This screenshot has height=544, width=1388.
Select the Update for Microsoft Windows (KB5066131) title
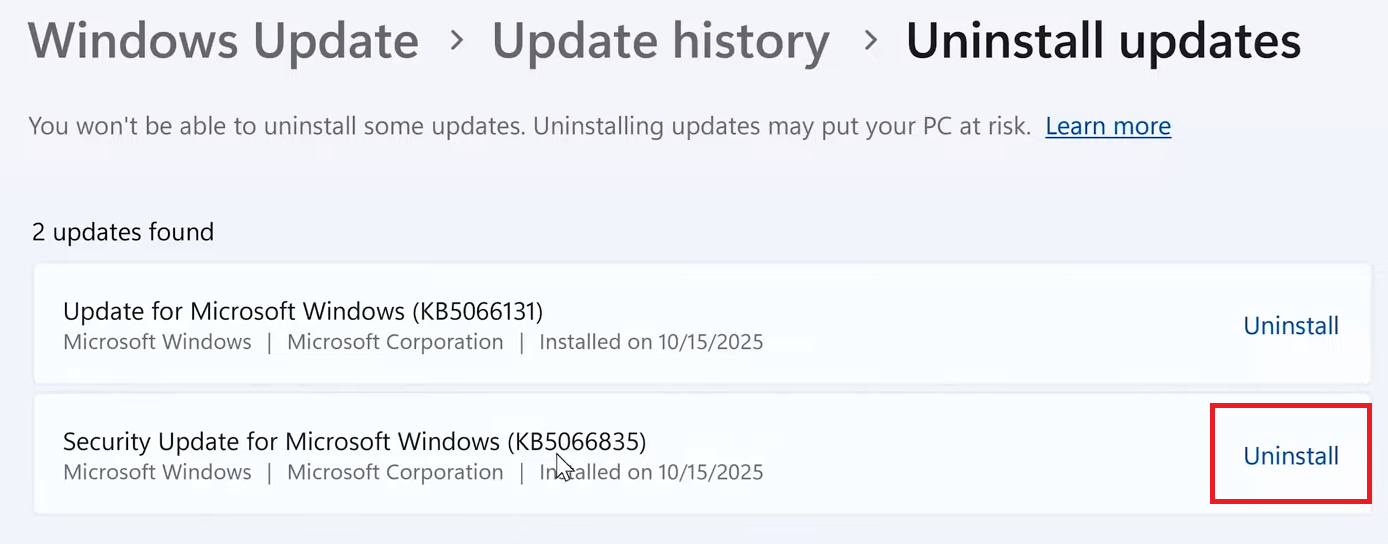point(303,310)
